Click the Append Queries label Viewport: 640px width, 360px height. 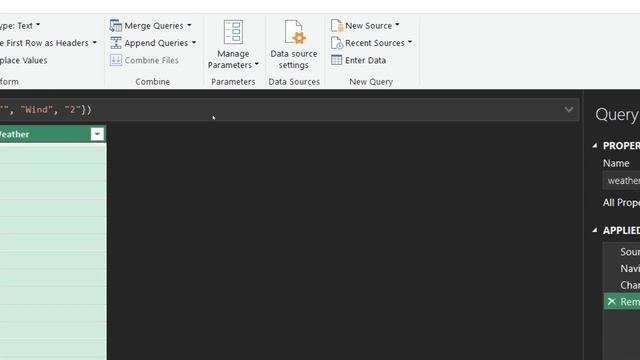pos(156,43)
